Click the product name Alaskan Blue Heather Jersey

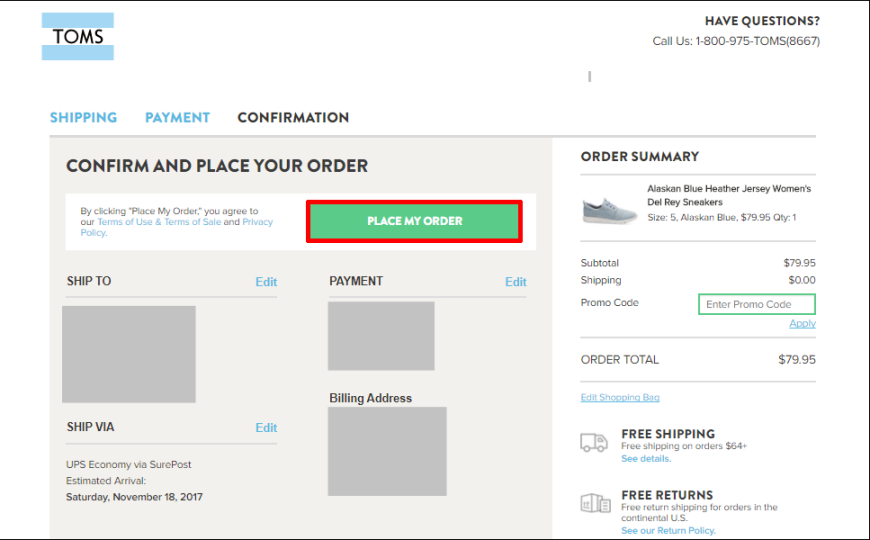[729, 195]
